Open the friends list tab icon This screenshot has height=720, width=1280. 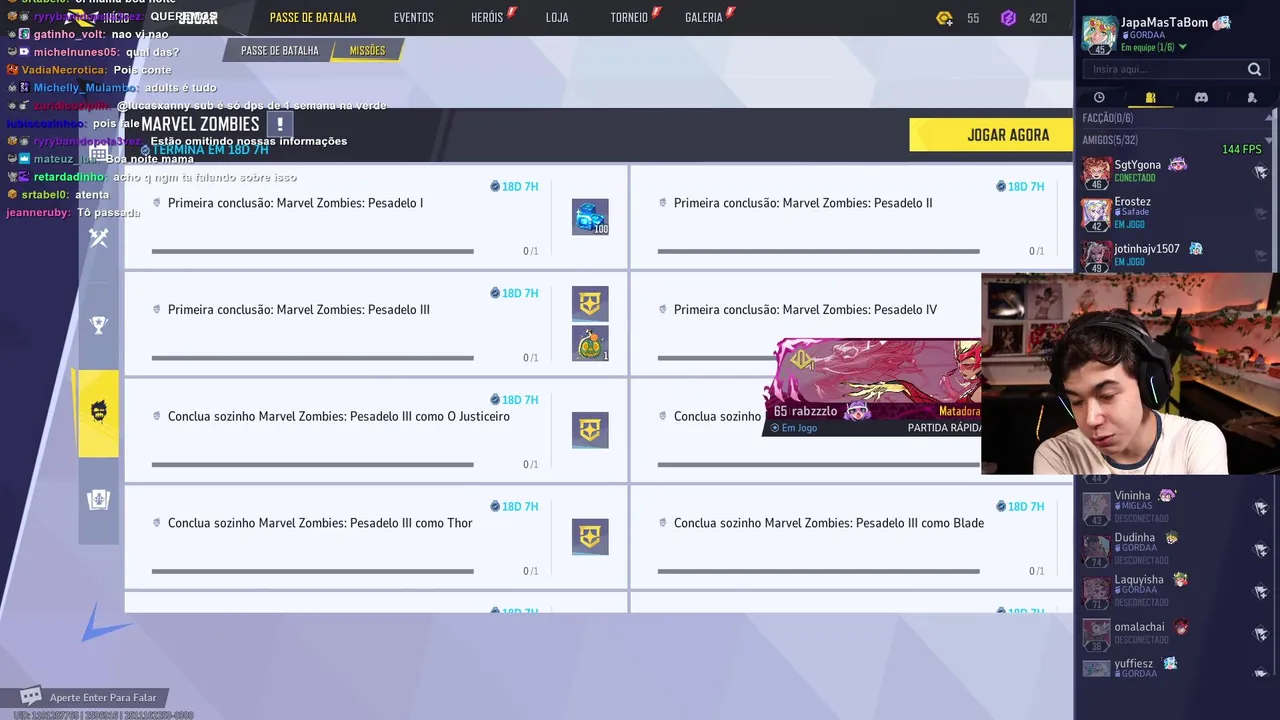click(x=1150, y=97)
